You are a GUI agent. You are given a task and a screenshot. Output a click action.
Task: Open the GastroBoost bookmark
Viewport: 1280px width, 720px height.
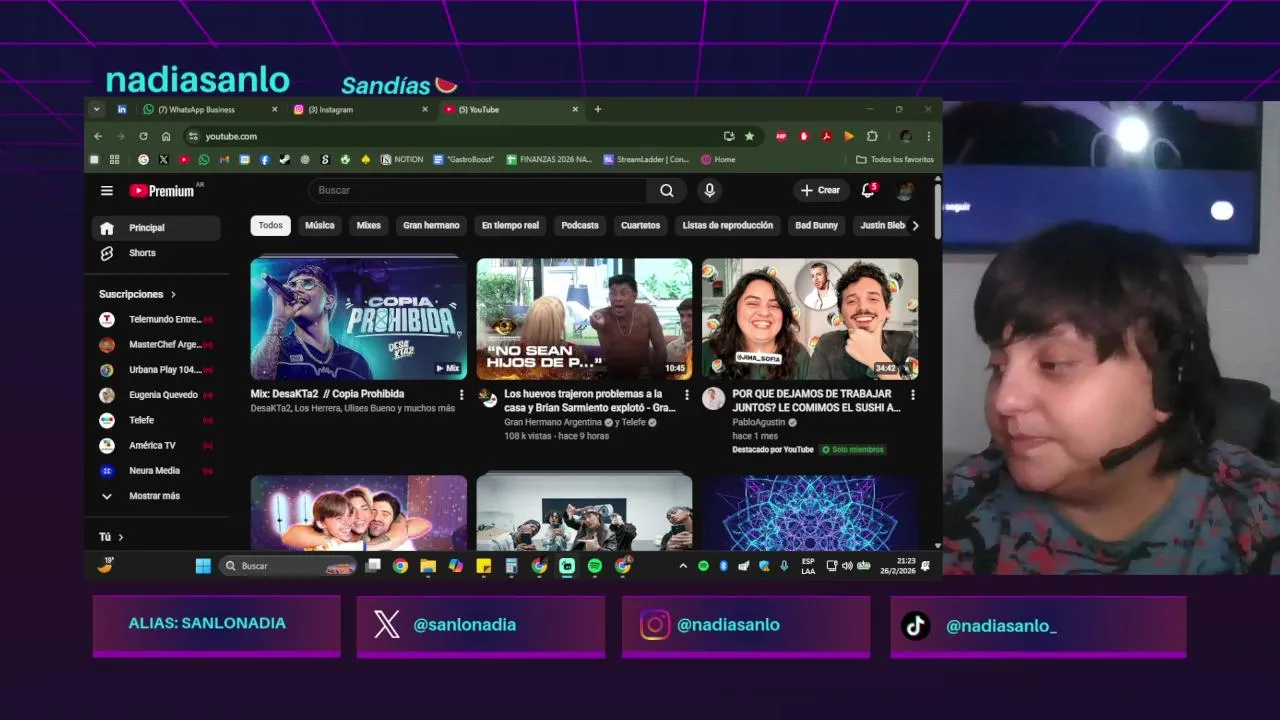(464, 159)
